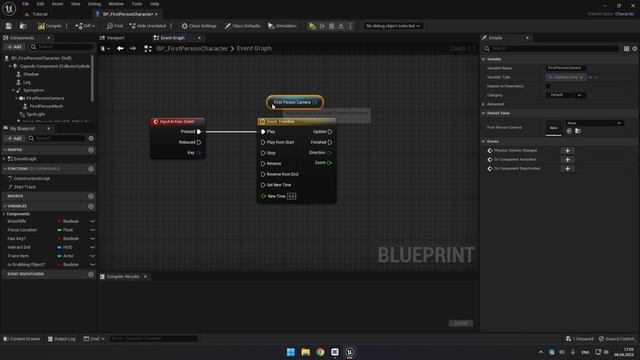Add Physics Volume Changed event
640x360 pixels.
tap(567, 151)
